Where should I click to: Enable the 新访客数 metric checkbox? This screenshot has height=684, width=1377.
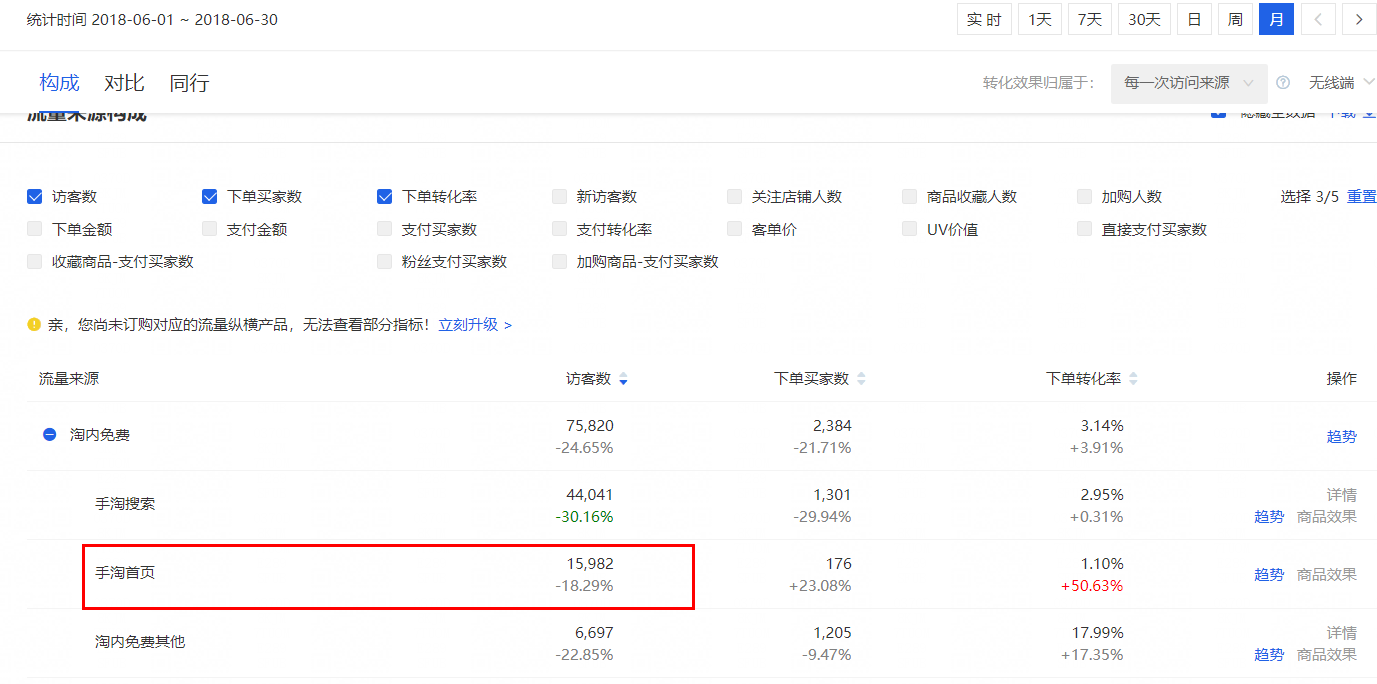[558, 196]
